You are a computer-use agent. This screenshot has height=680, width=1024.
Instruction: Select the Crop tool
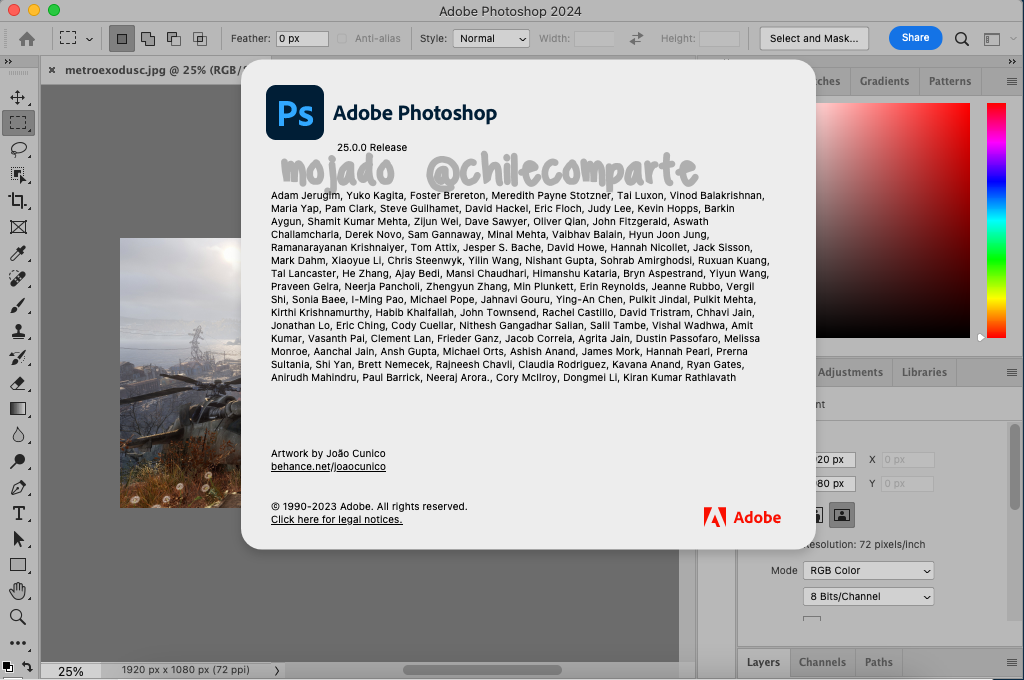click(x=18, y=201)
